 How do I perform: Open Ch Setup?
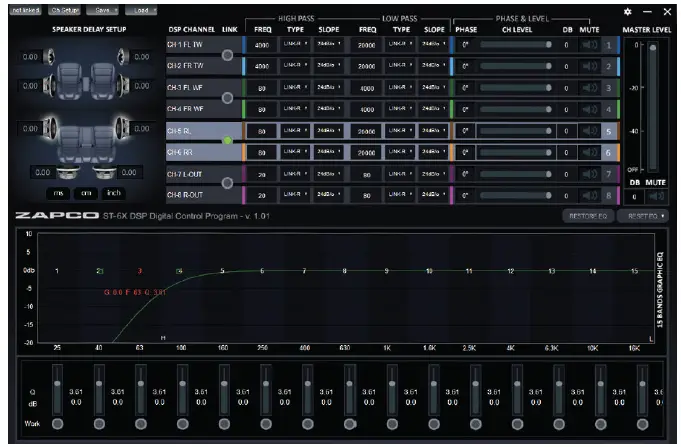tap(64, 10)
